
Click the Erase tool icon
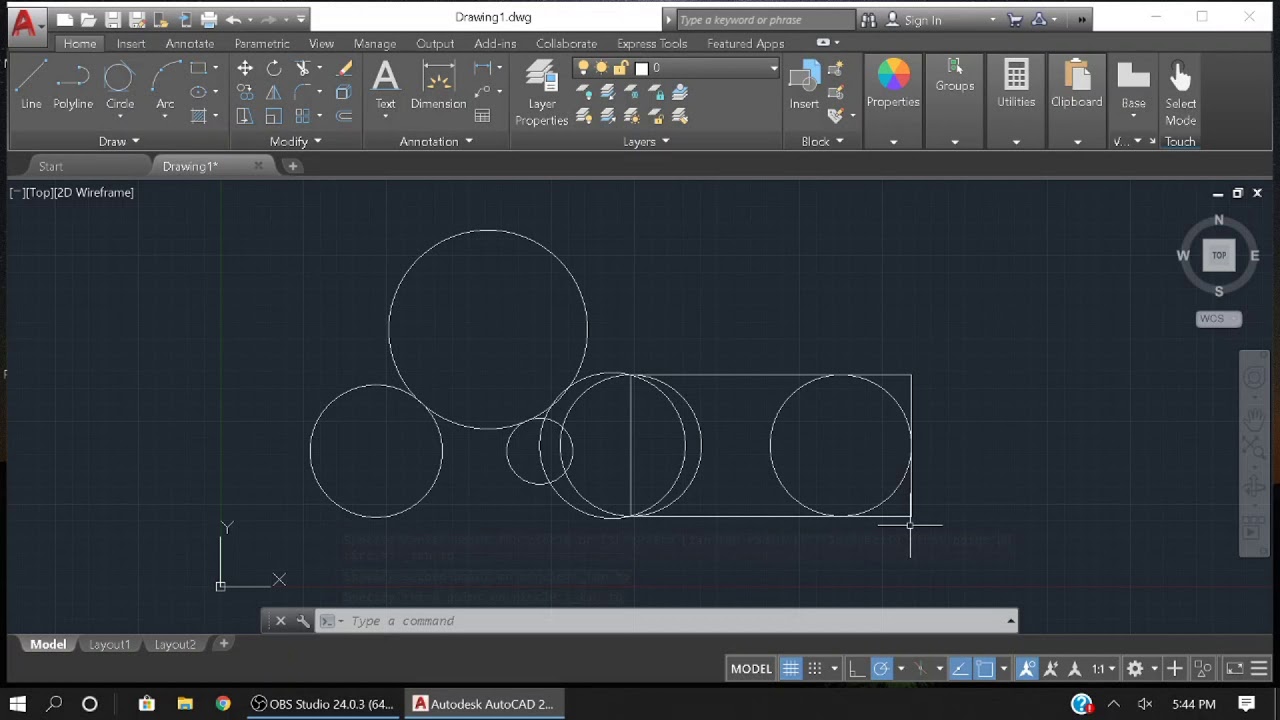point(344,68)
